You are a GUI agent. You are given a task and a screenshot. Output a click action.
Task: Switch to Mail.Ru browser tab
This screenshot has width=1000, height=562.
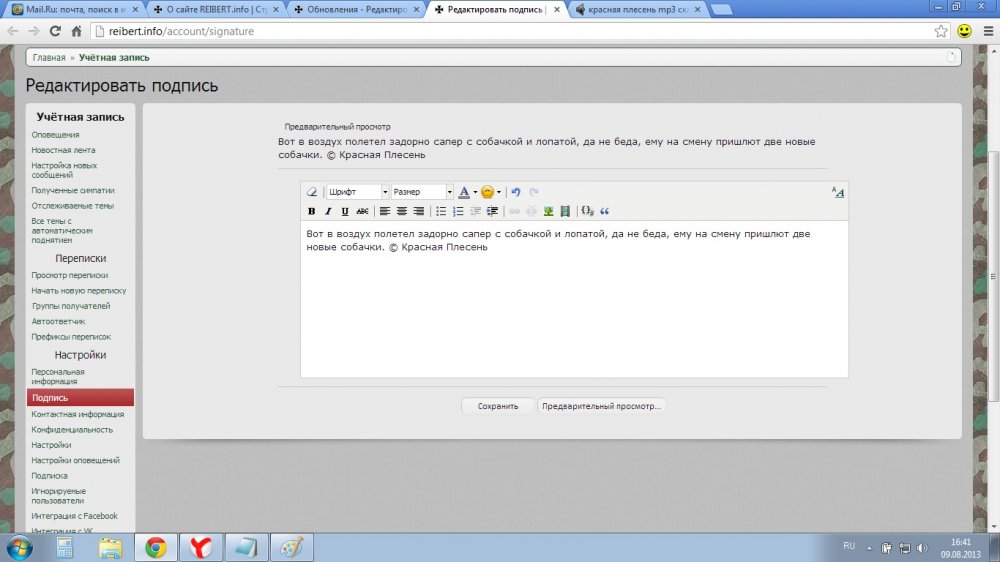click(x=74, y=10)
